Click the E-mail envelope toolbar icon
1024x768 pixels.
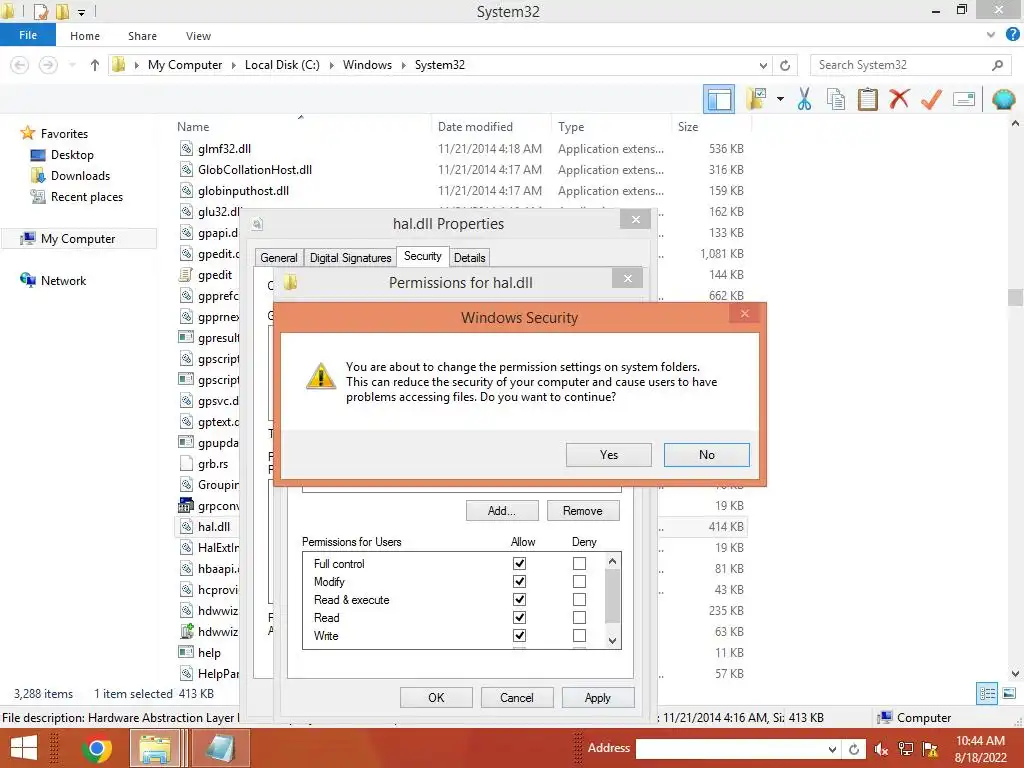click(x=964, y=99)
